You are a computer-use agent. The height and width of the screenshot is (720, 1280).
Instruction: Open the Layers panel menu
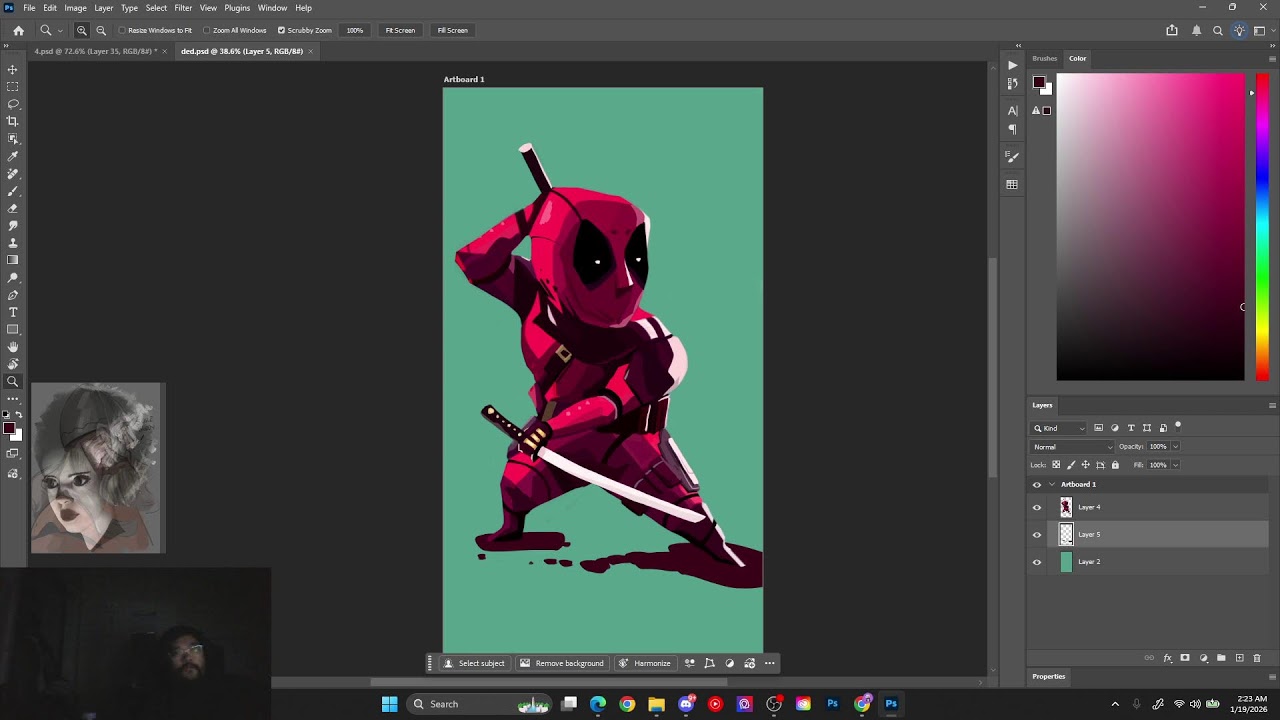click(1272, 405)
